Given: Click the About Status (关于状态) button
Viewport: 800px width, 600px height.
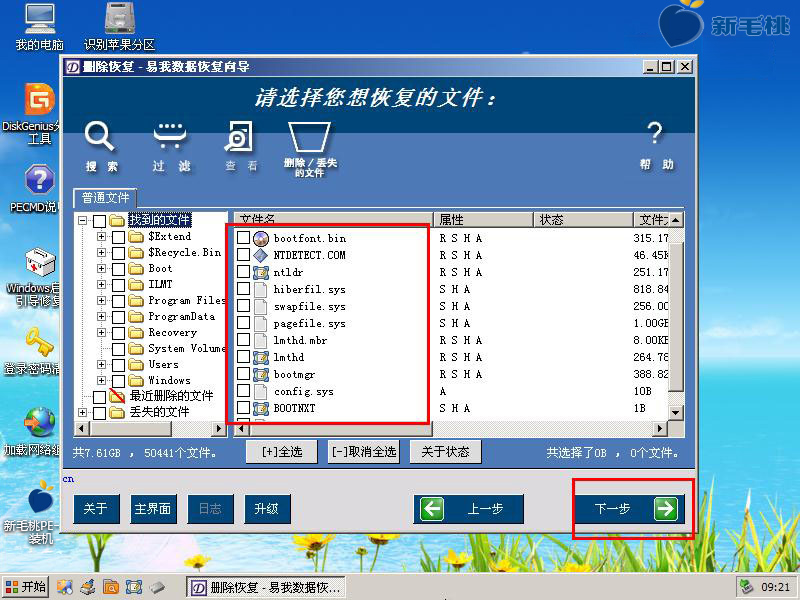Looking at the screenshot, I should pos(445,452).
